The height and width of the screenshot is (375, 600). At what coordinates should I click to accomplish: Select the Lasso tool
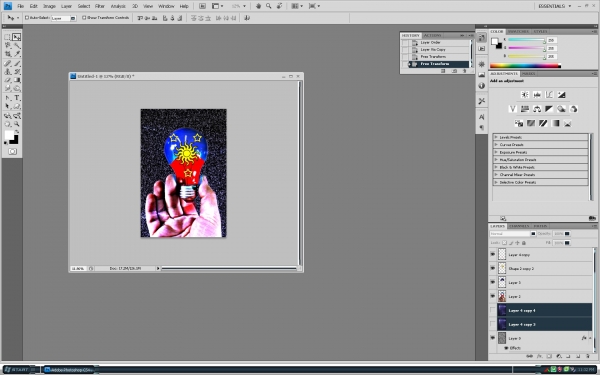(7, 46)
